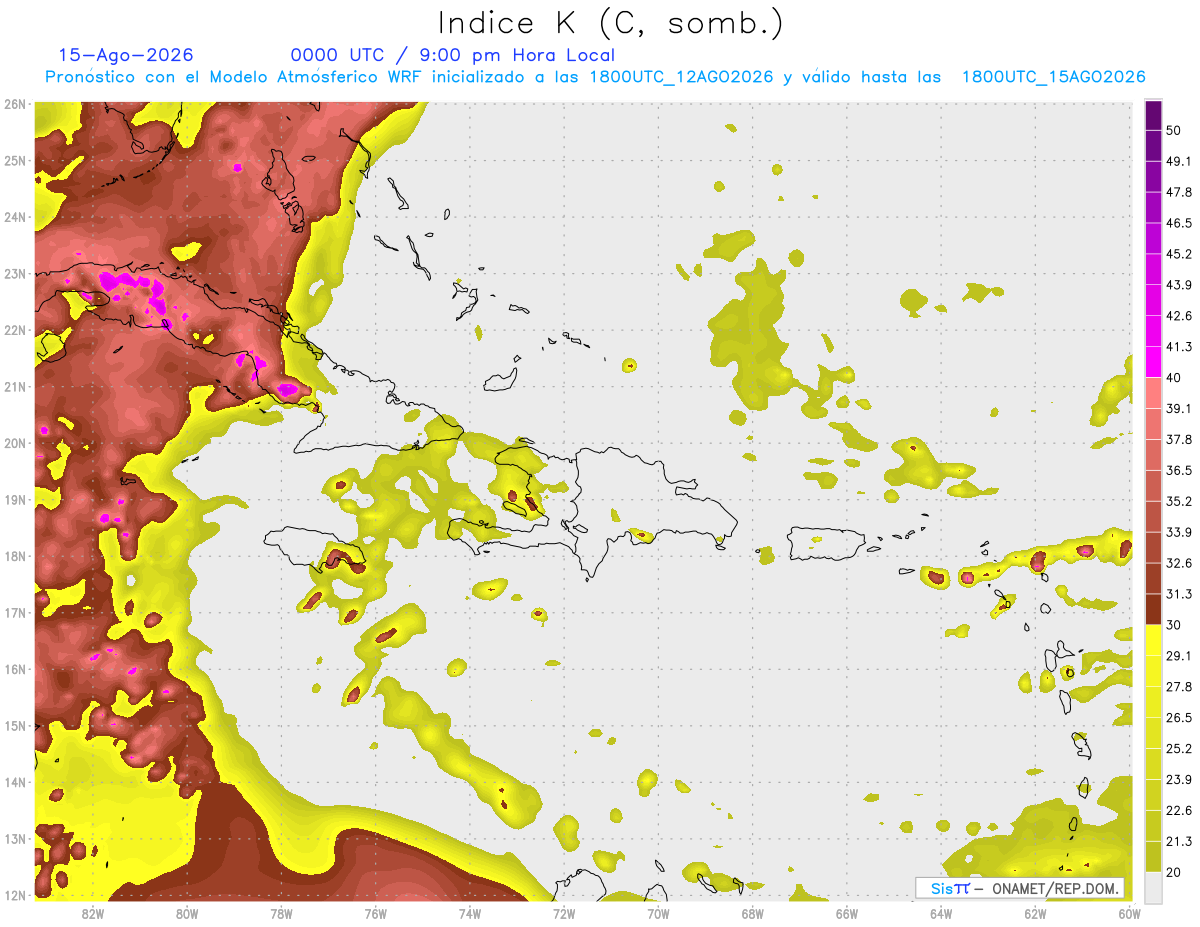
Task: Select the date label '15-Ago-2026'
Action: [x=126, y=55]
